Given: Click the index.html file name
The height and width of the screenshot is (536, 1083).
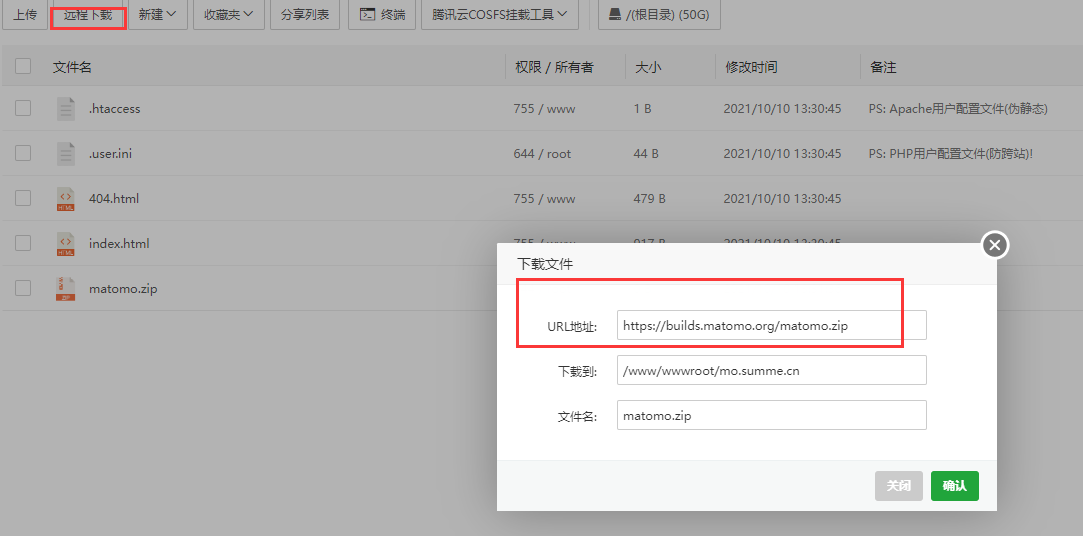Looking at the screenshot, I should pos(119,244).
